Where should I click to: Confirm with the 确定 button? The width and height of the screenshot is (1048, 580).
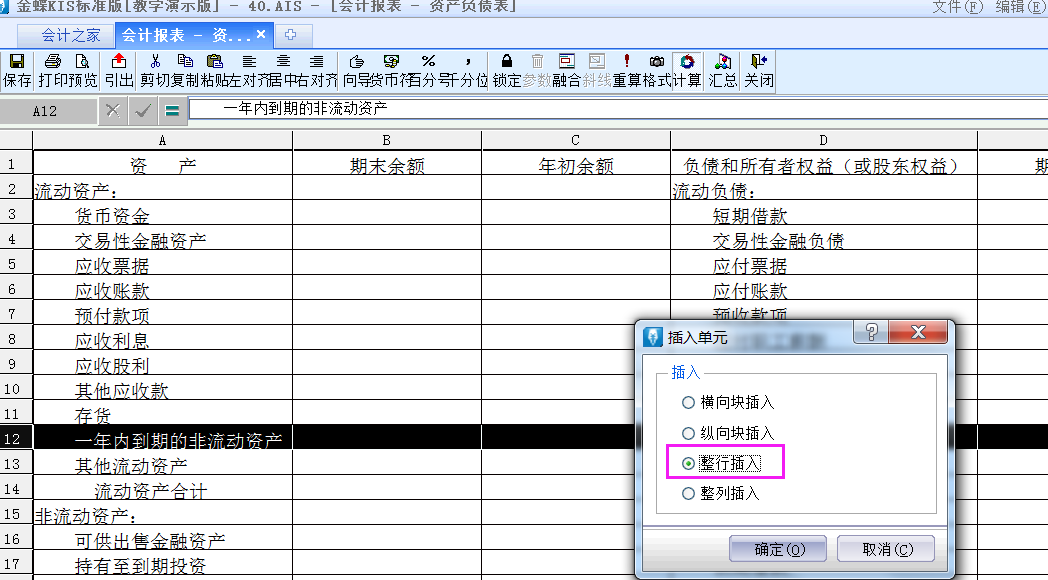point(777,548)
